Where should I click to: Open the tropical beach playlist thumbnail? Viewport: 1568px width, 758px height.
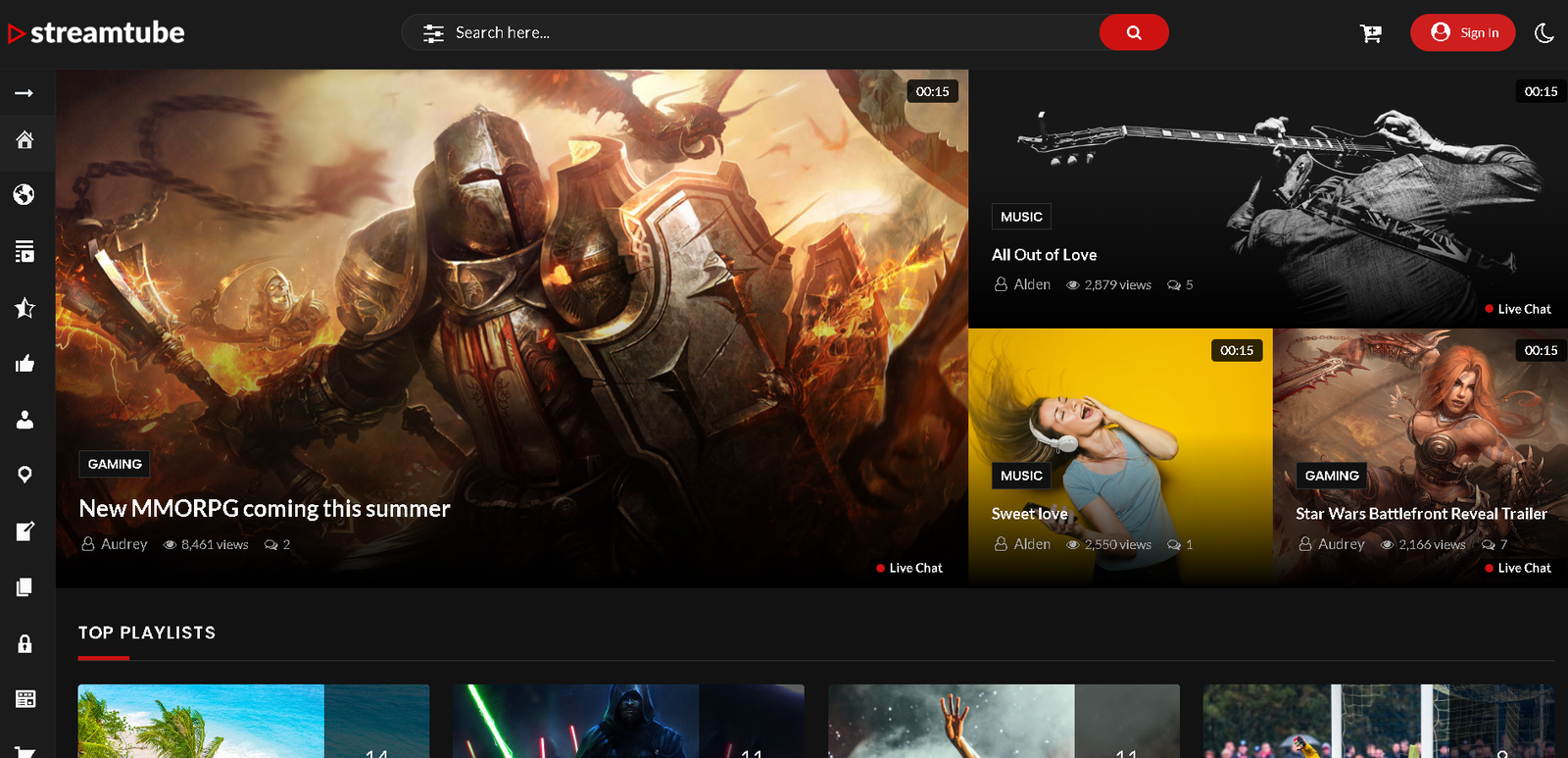[254, 721]
